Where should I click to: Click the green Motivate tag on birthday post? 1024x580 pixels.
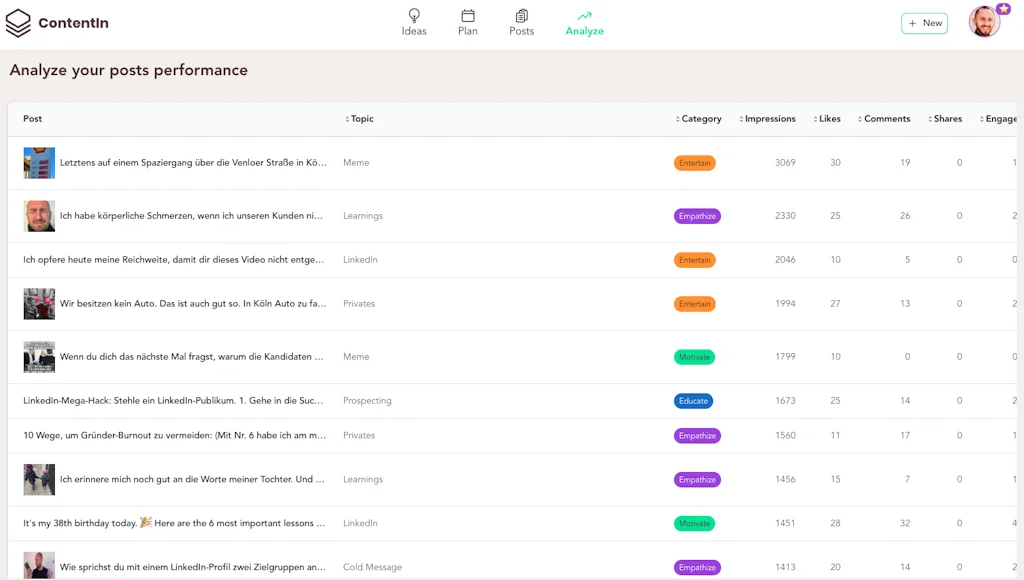(x=694, y=524)
